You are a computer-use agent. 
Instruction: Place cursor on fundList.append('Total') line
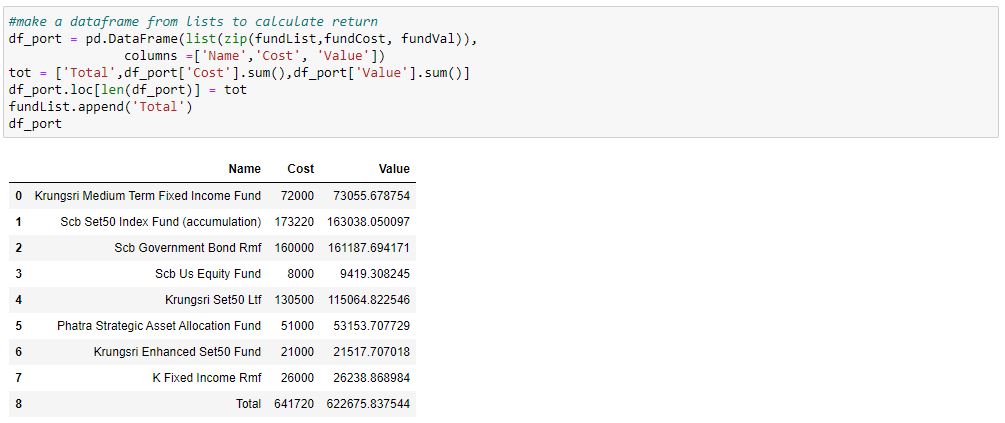tap(101, 106)
